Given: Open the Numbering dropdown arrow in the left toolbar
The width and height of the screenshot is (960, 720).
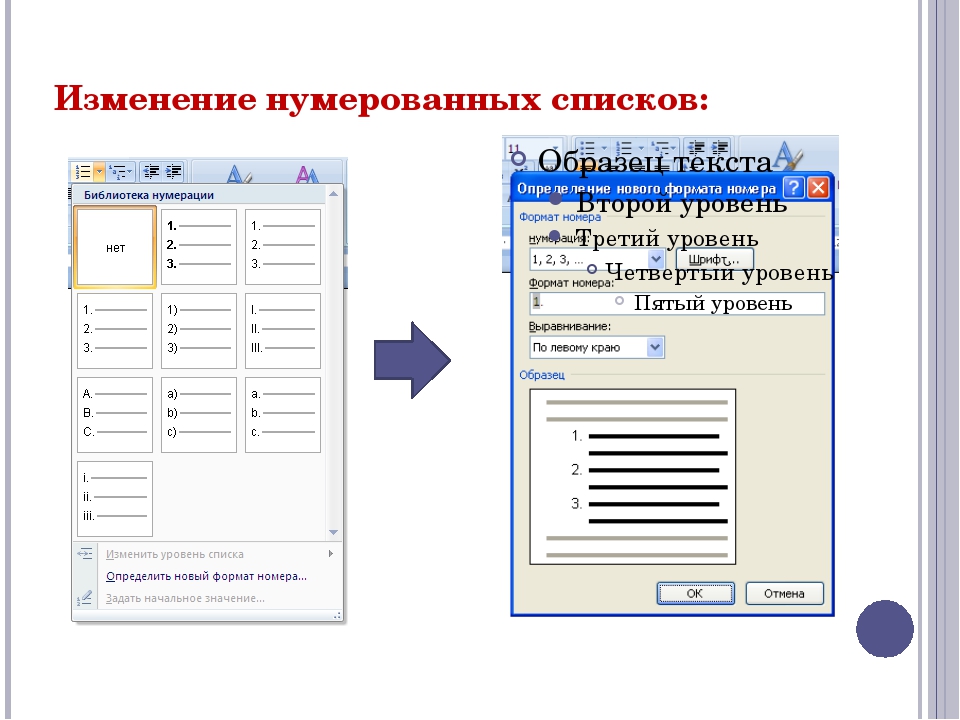Looking at the screenshot, I should (x=99, y=172).
